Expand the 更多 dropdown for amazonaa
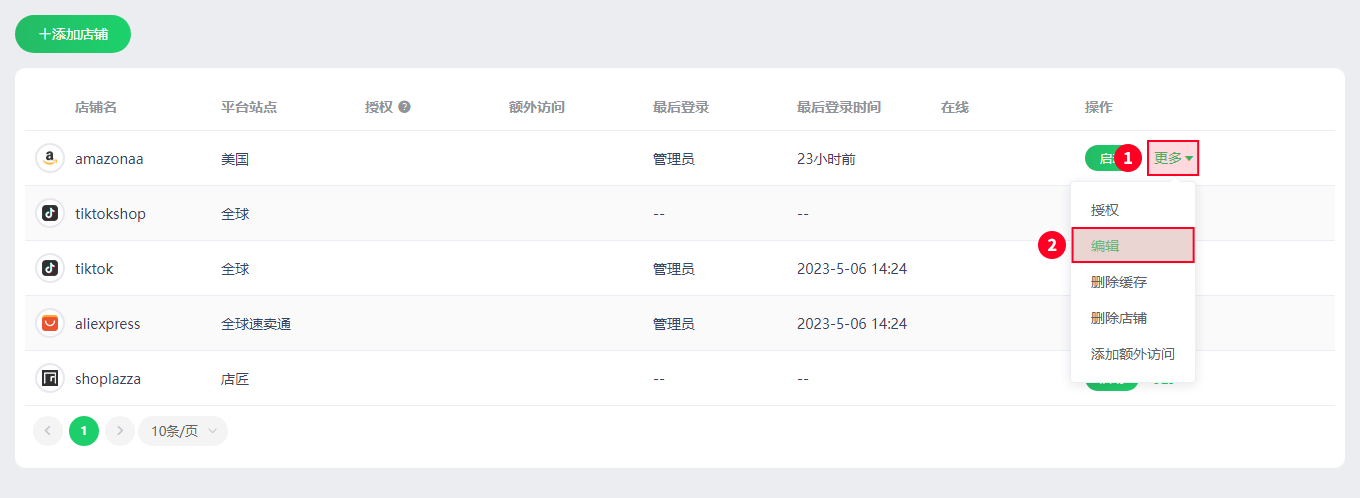This screenshot has height=498, width=1360. coord(1173,158)
